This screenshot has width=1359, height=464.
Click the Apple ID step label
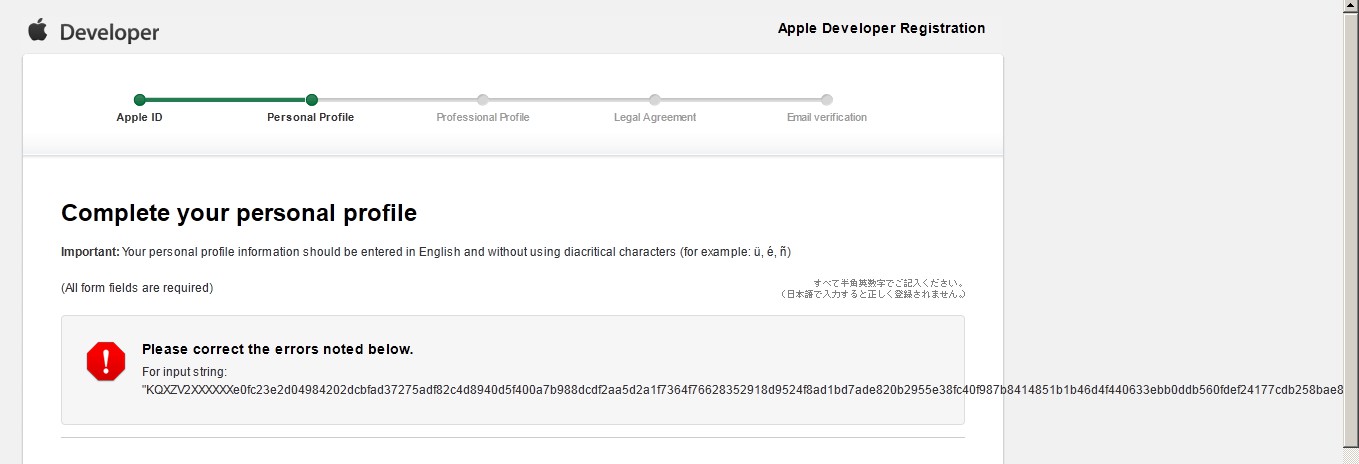tap(140, 117)
